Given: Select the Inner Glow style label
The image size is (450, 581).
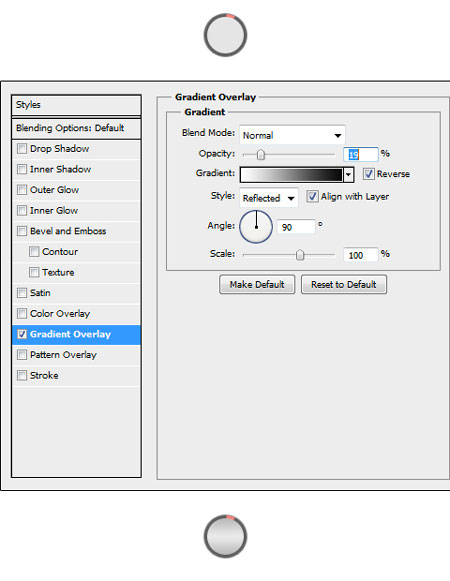Looking at the screenshot, I should click(54, 210).
